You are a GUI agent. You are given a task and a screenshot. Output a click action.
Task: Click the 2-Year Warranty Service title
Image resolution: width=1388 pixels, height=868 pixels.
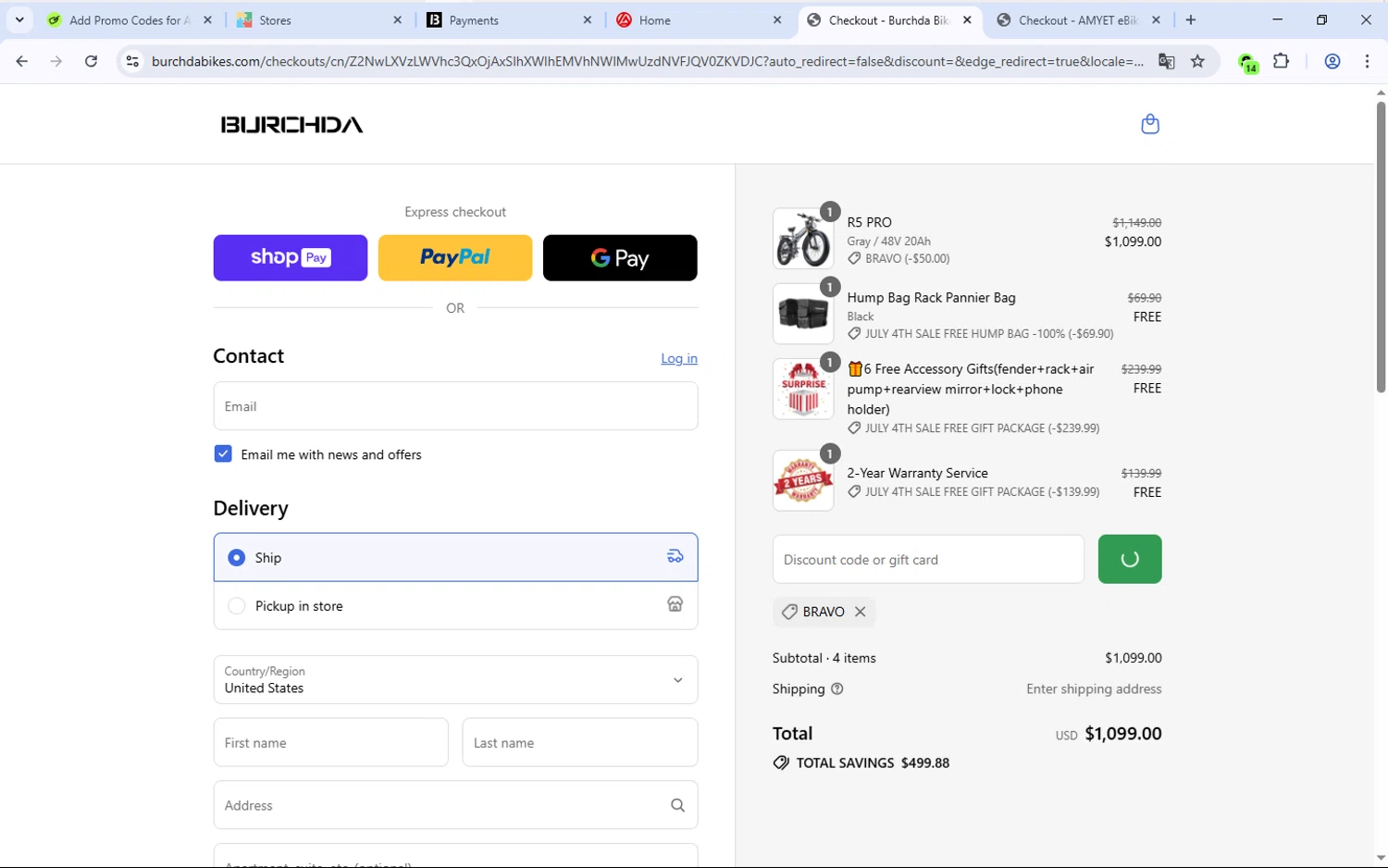point(917,473)
